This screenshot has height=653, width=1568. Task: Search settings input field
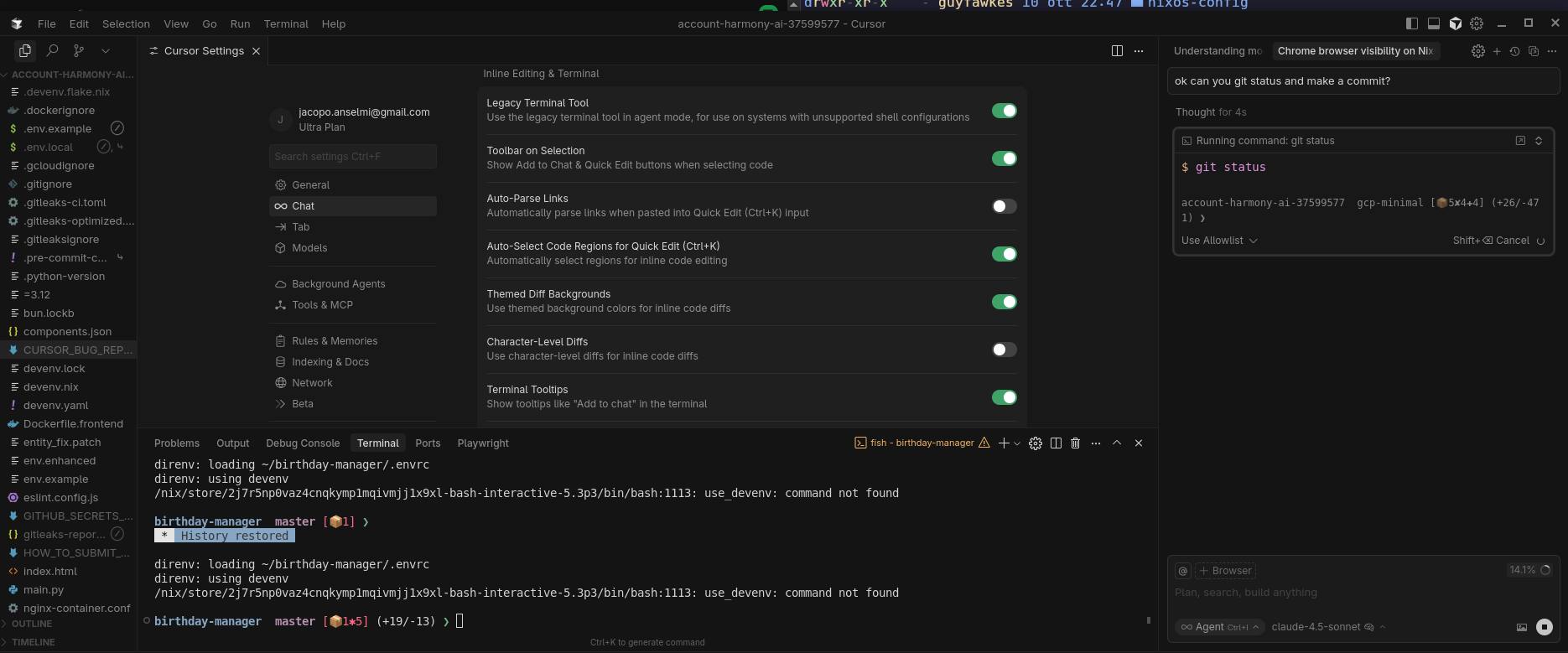point(353,157)
